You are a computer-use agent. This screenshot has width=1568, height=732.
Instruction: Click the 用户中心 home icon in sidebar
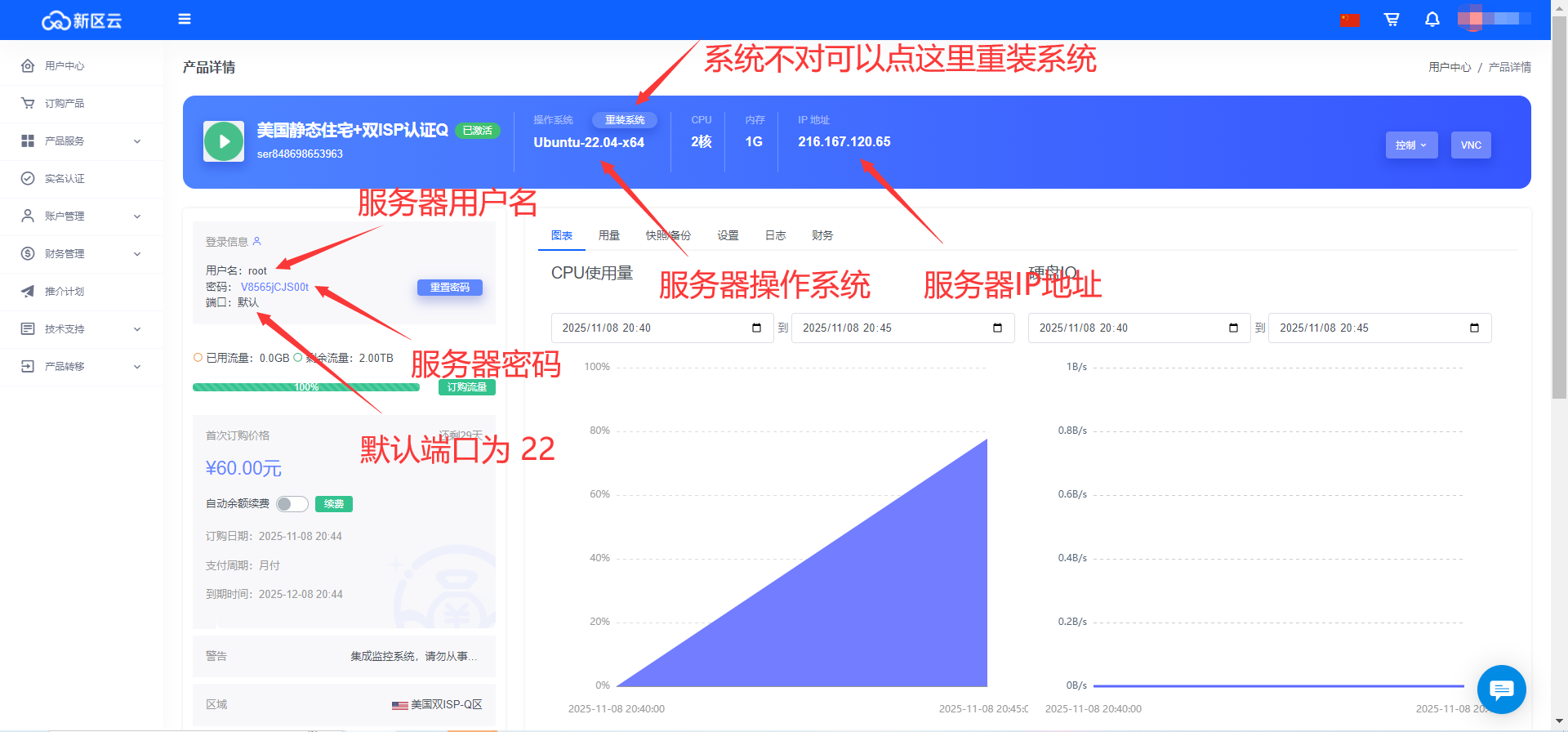point(28,66)
